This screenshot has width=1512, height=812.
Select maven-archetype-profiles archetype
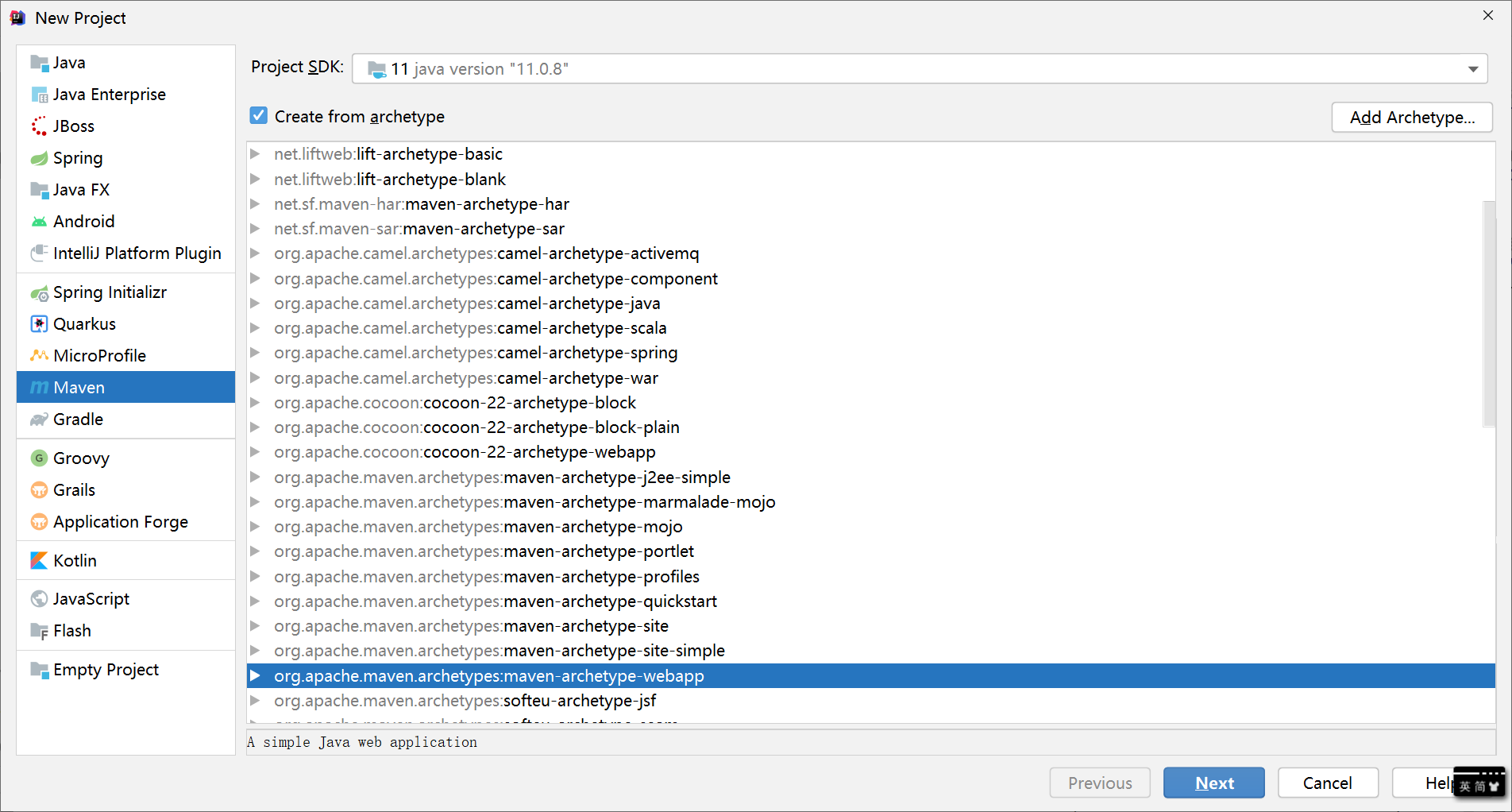click(870, 576)
